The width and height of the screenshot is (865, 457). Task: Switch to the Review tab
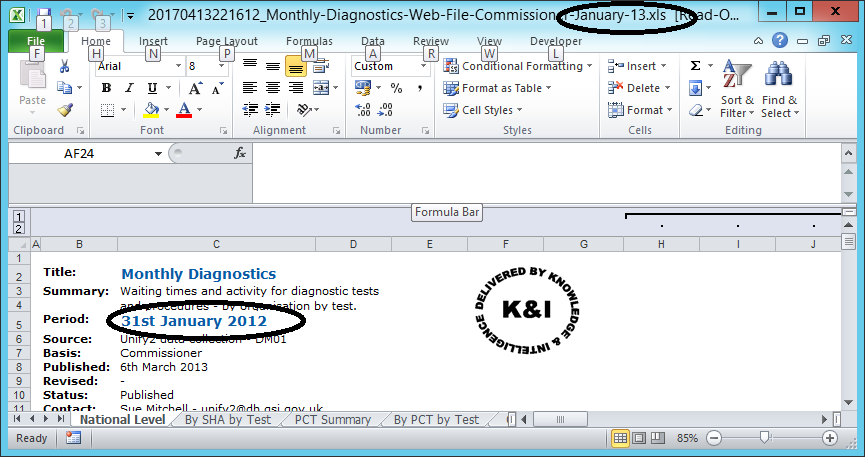[x=431, y=41]
